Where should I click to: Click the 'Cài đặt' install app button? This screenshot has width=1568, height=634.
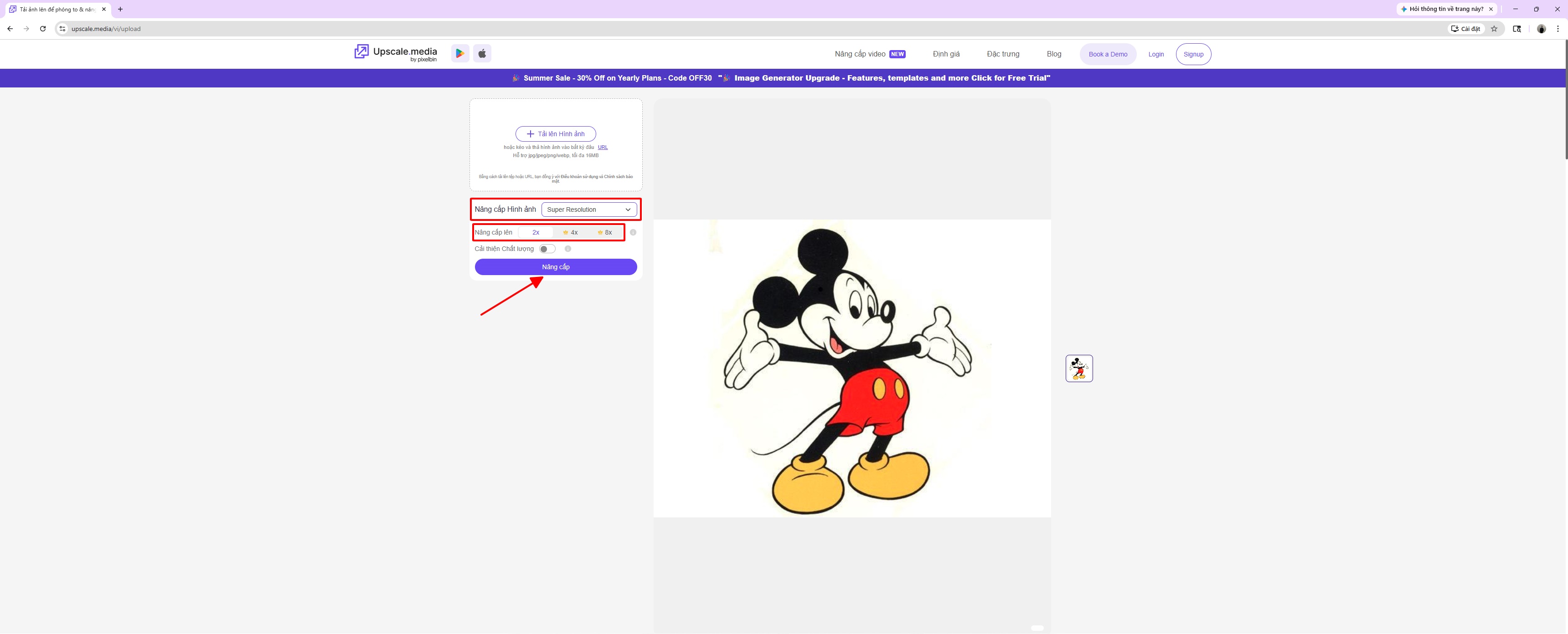coord(1466,29)
